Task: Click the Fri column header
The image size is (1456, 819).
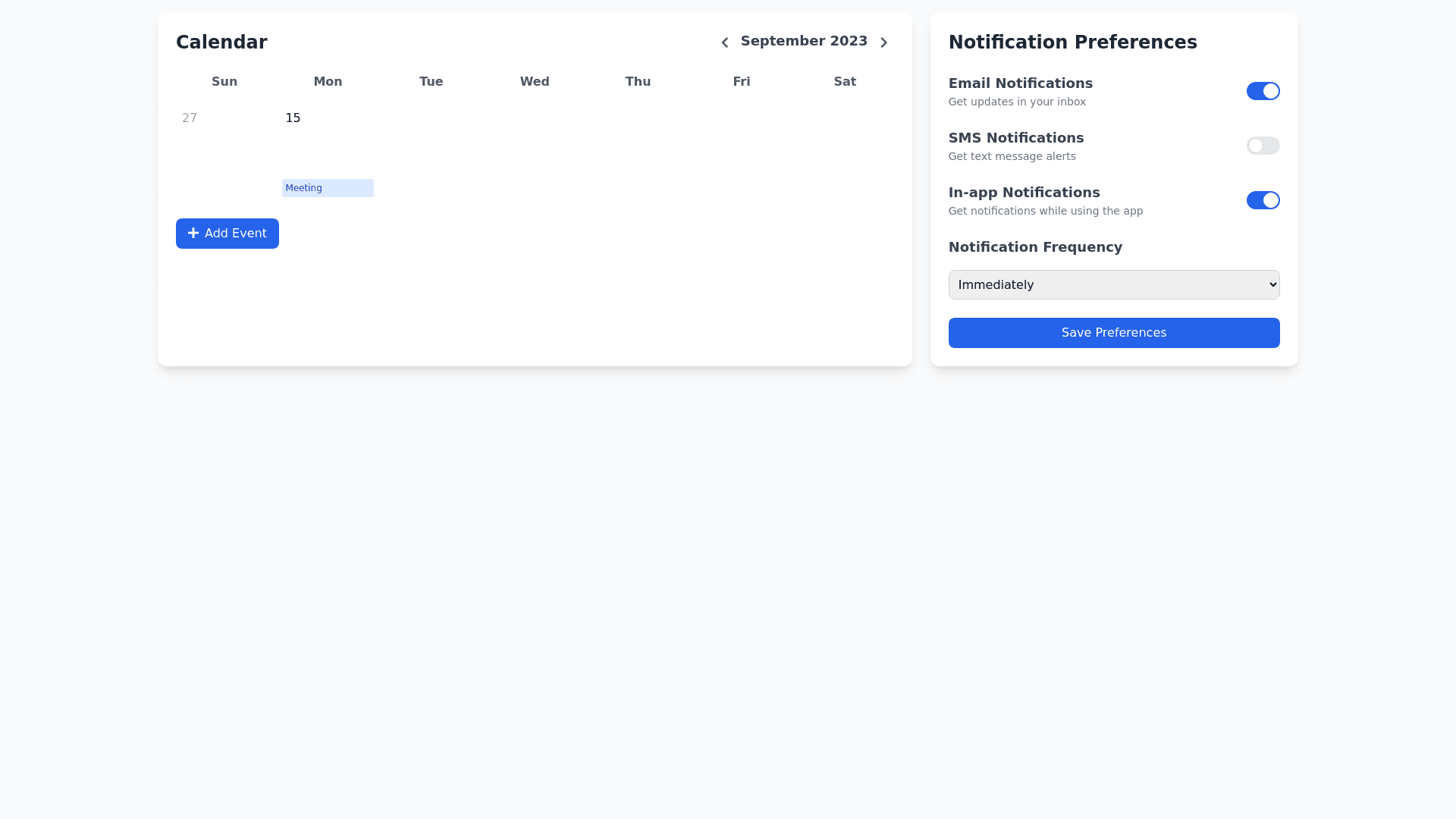Action: pos(742,82)
